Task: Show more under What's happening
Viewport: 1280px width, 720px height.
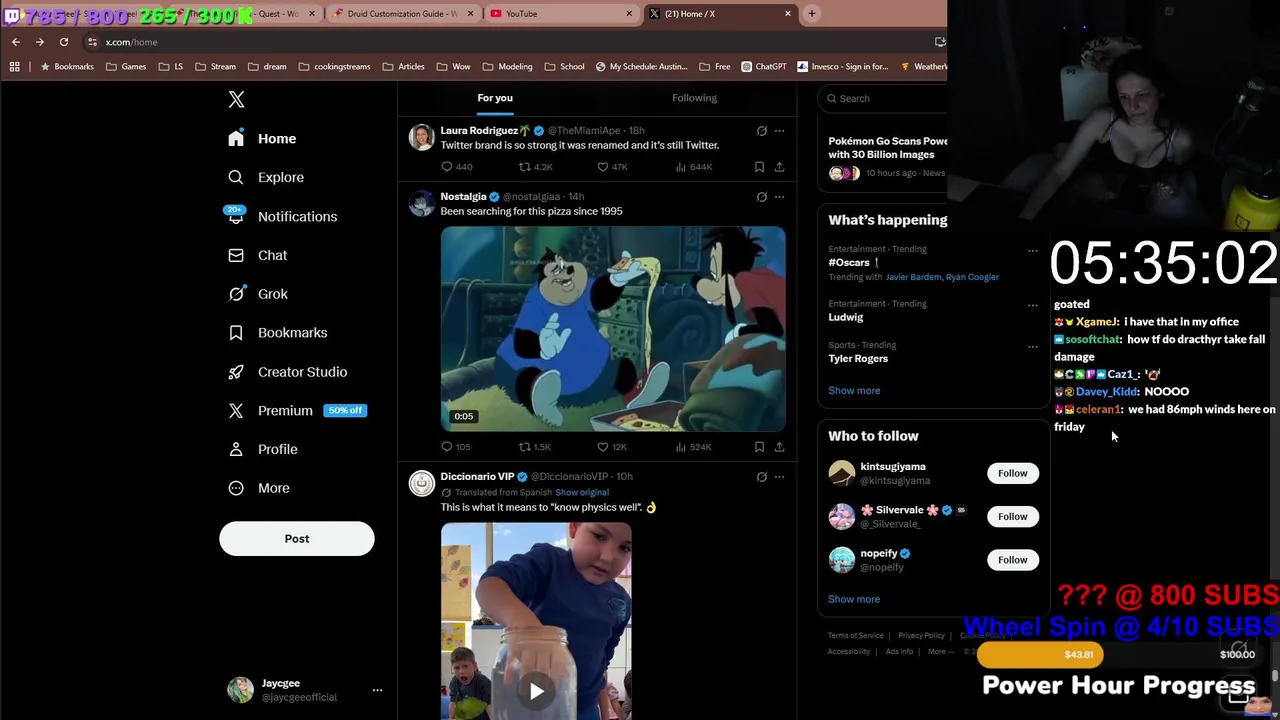Action: point(854,391)
